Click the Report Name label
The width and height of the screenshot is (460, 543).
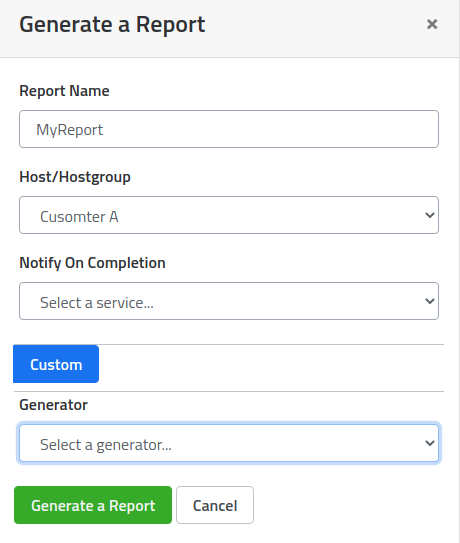64,91
